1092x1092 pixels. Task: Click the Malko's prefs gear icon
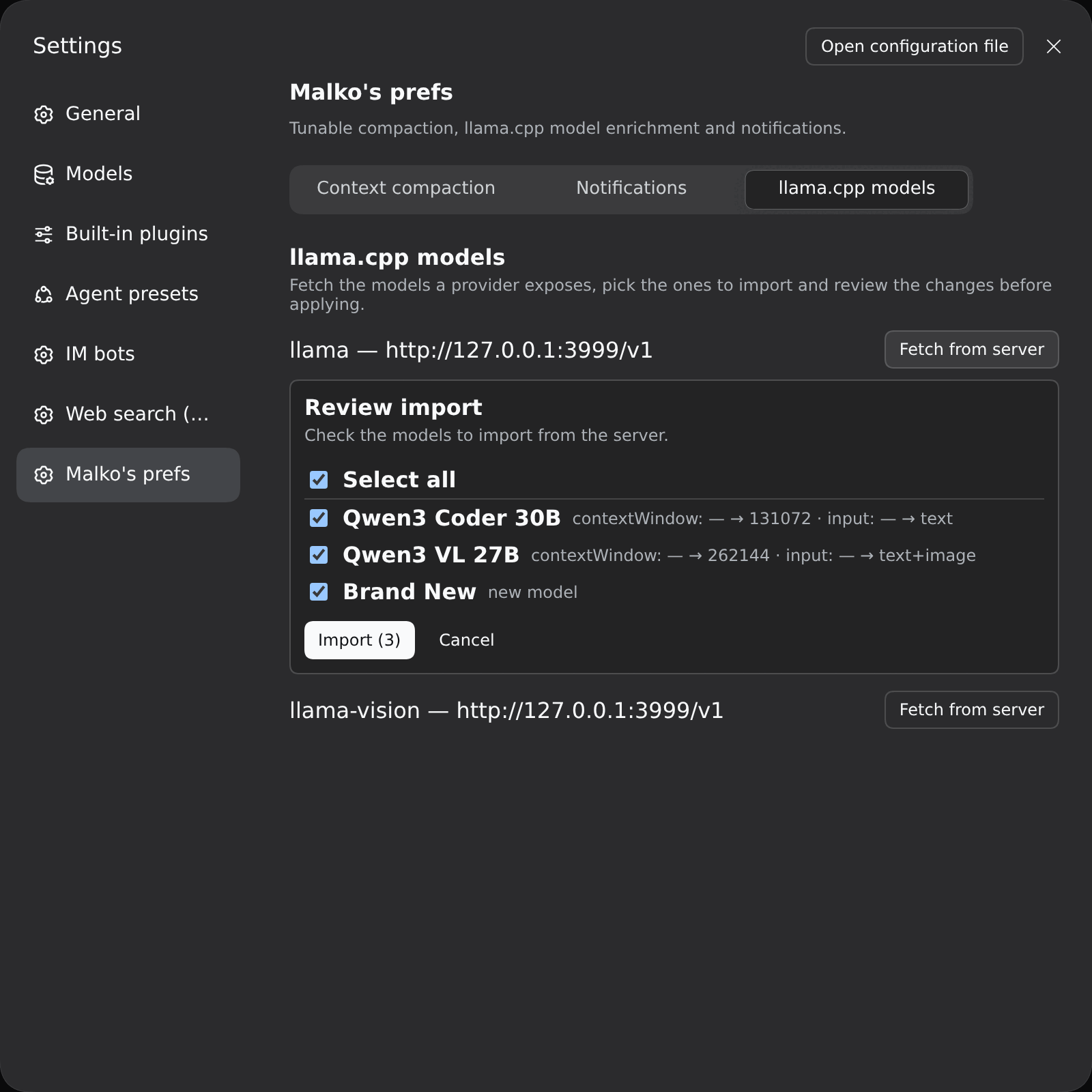click(x=44, y=474)
